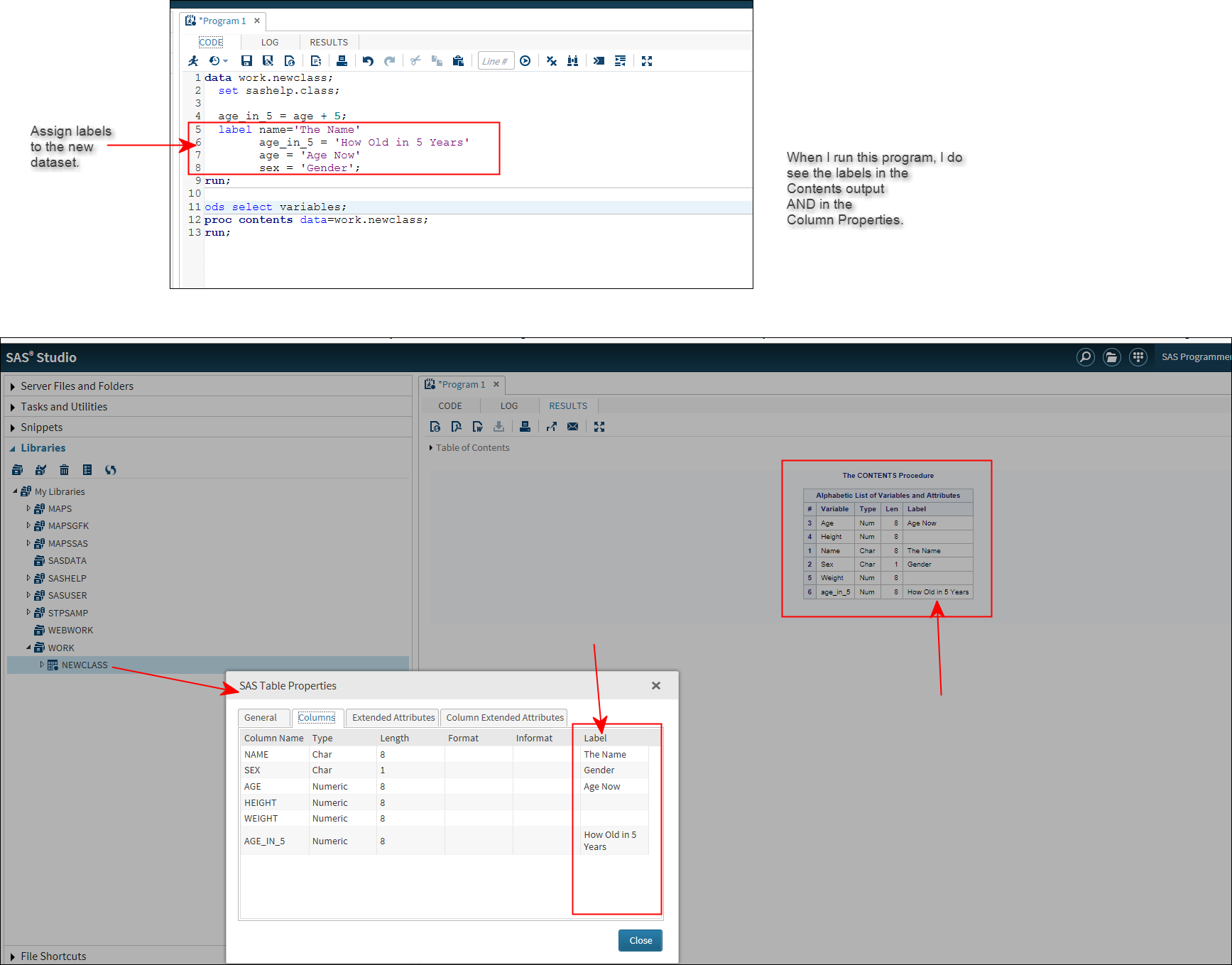Sort by the Column Name header
1232x965 pixels.
click(274, 738)
